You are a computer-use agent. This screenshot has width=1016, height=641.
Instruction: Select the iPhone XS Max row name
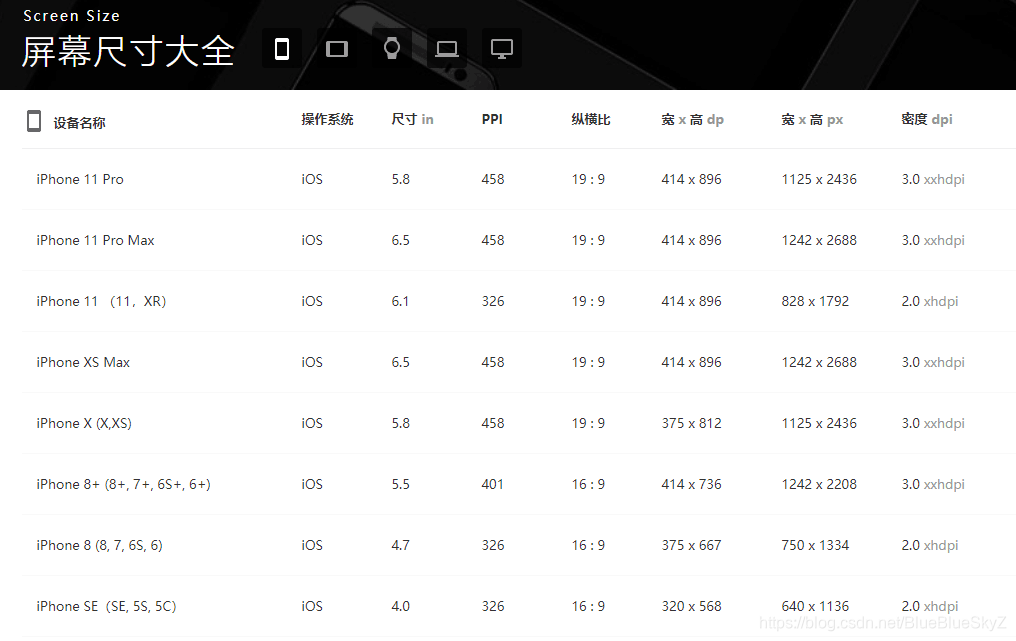pos(83,362)
